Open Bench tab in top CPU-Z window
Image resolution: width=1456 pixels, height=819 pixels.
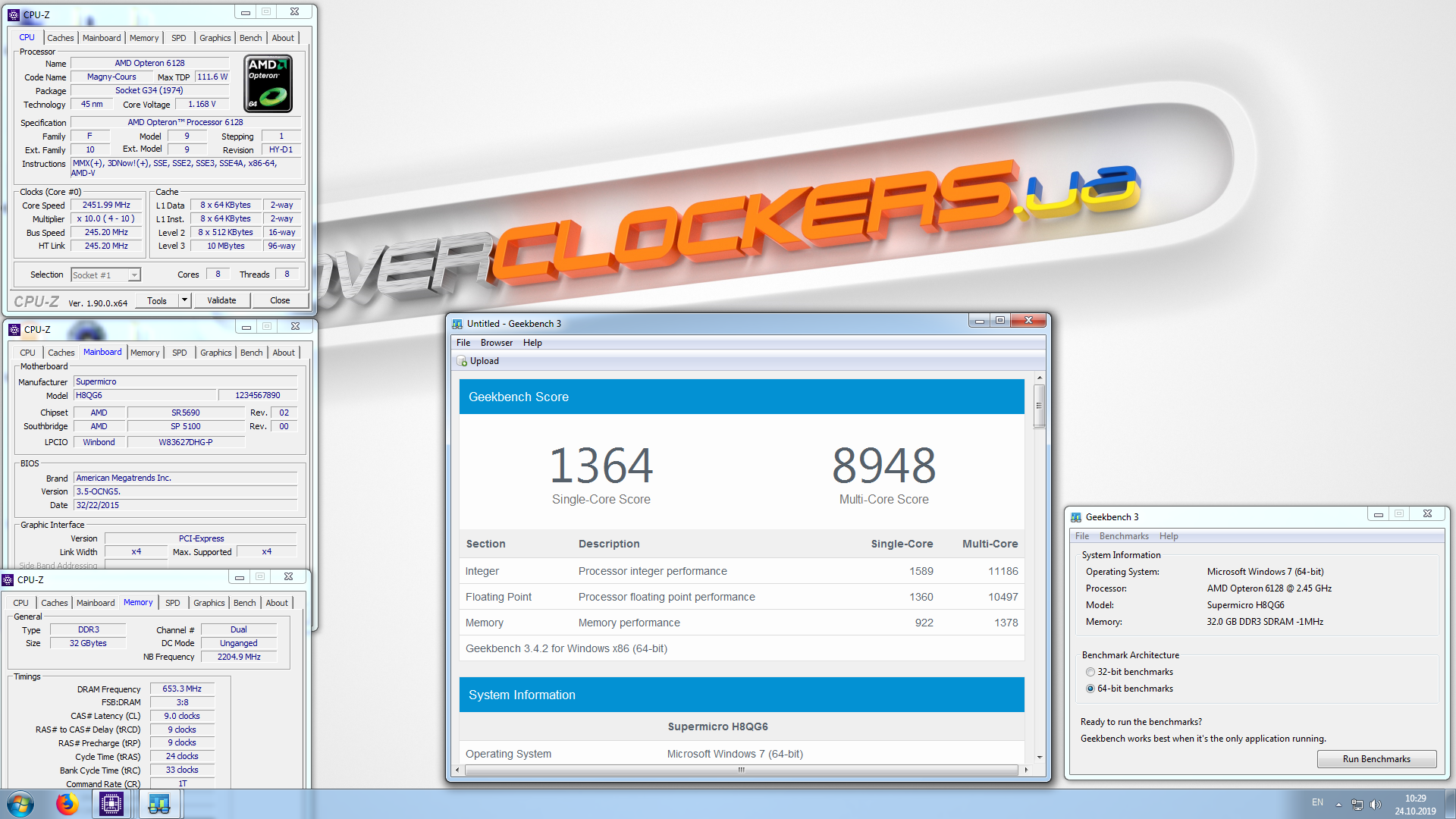250,38
